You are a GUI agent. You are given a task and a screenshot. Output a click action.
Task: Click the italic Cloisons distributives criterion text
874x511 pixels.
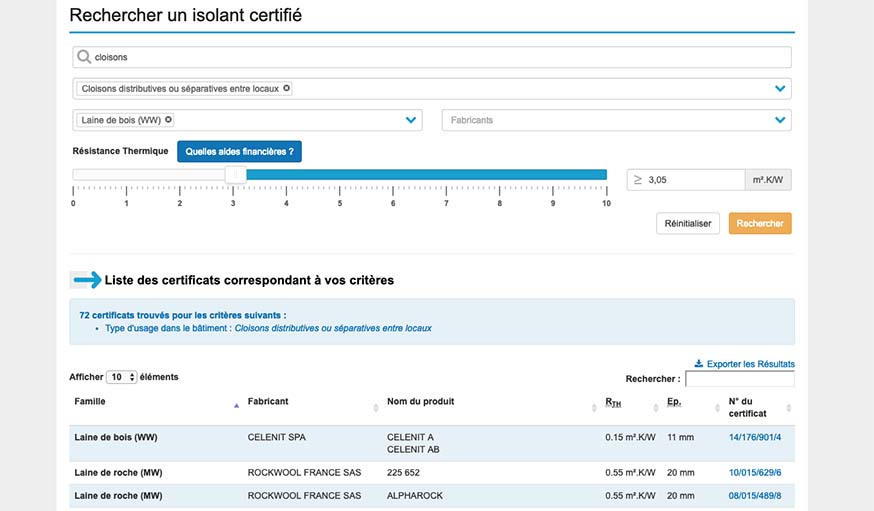coord(333,328)
